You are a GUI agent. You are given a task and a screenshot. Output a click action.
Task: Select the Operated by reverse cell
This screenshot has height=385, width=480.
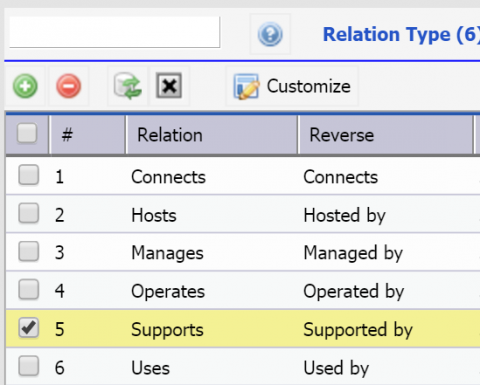point(354,291)
